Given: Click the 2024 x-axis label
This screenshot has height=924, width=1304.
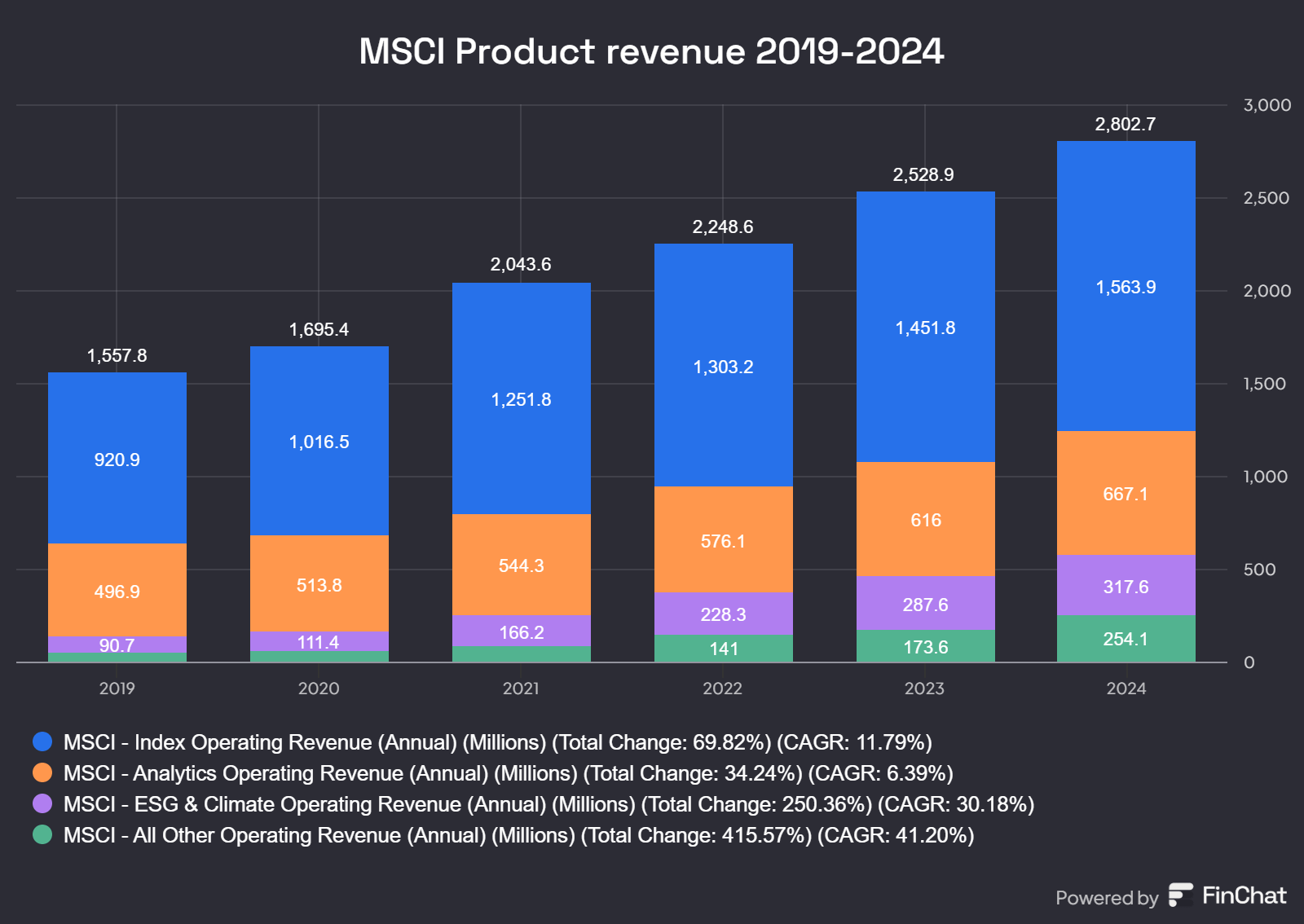Looking at the screenshot, I should tap(1127, 688).
